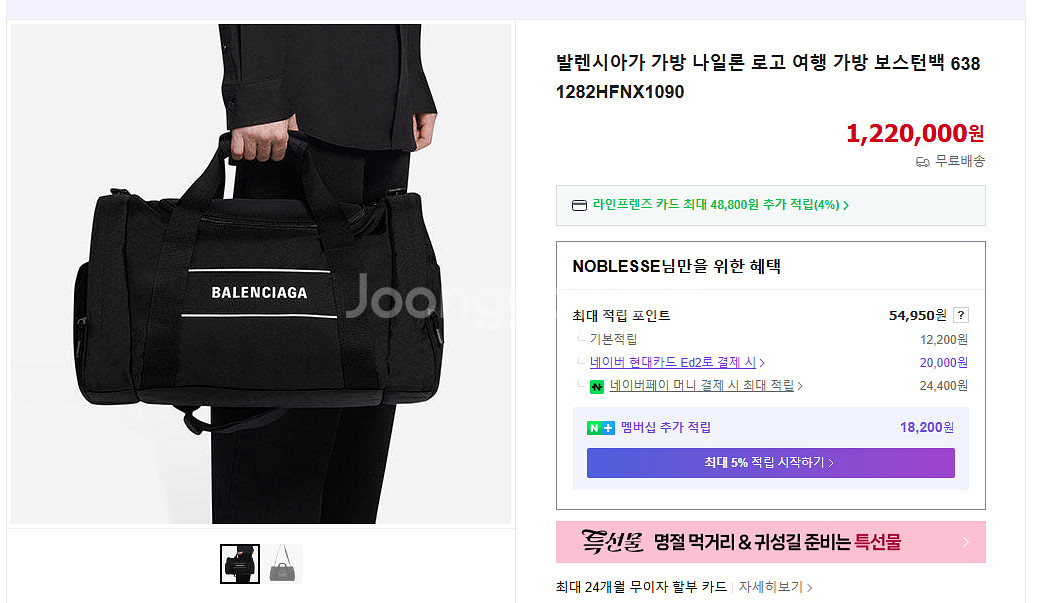The image size is (1039, 603).
Task: Select the second gray bag thumbnail
Action: point(282,564)
